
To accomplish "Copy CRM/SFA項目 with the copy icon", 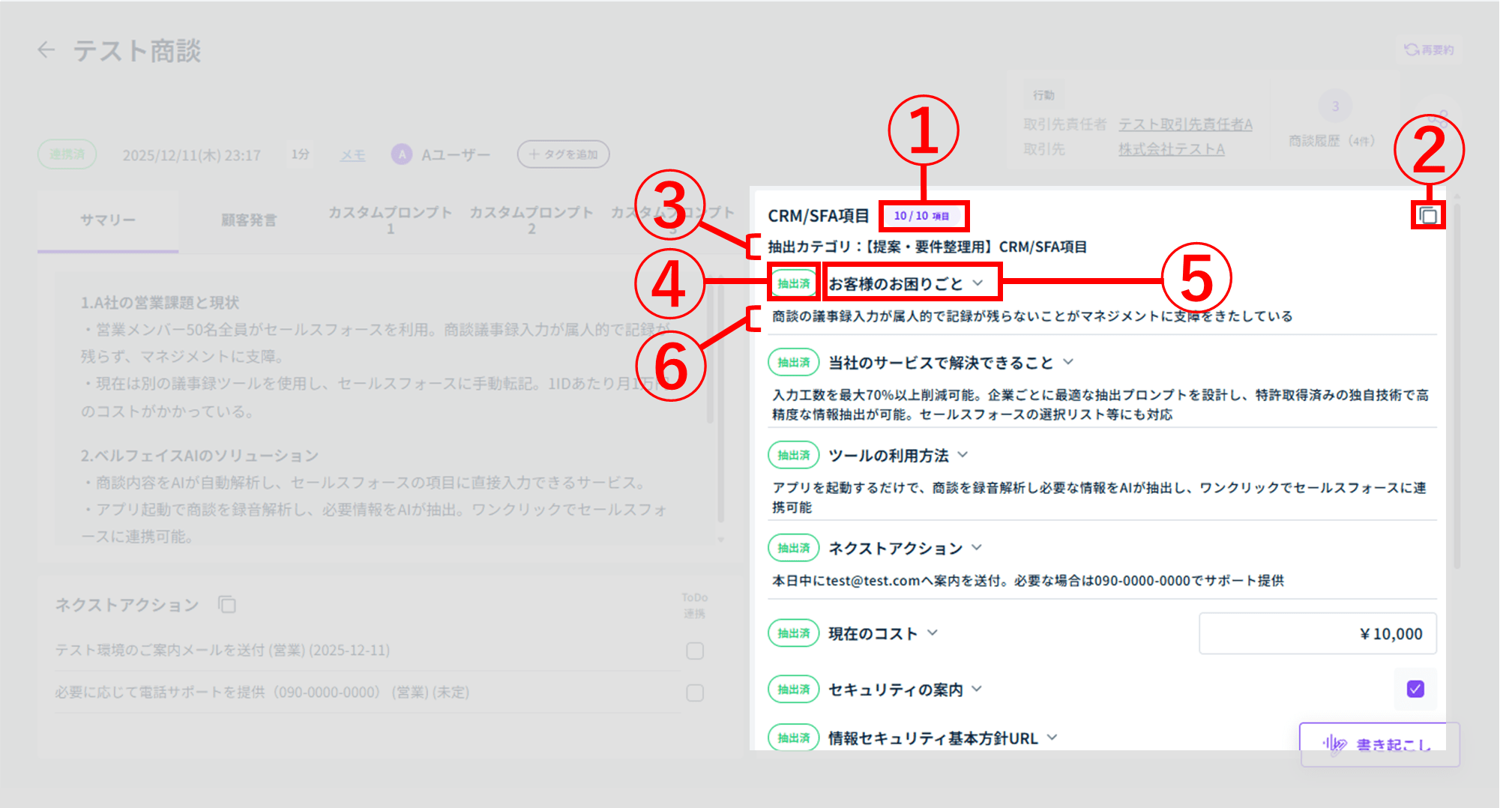I will coord(1428,216).
